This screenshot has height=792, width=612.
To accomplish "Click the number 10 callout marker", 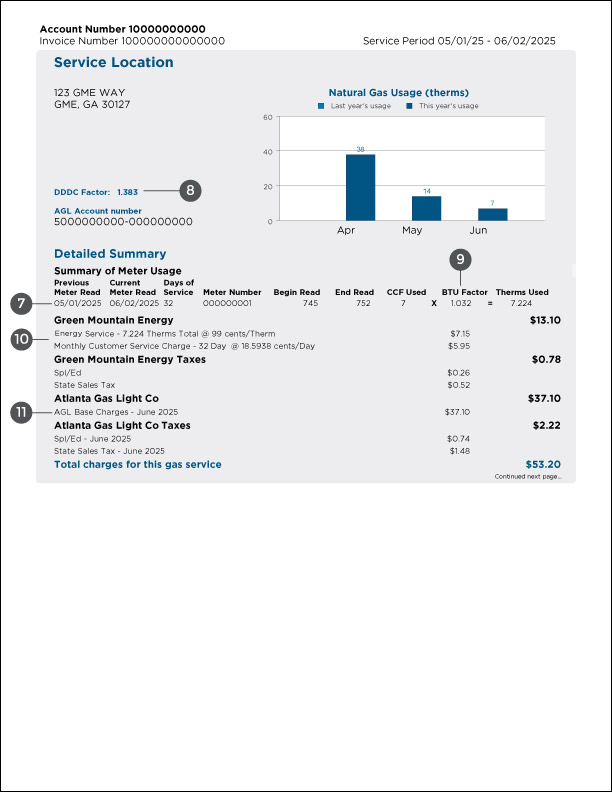I will 20,339.
